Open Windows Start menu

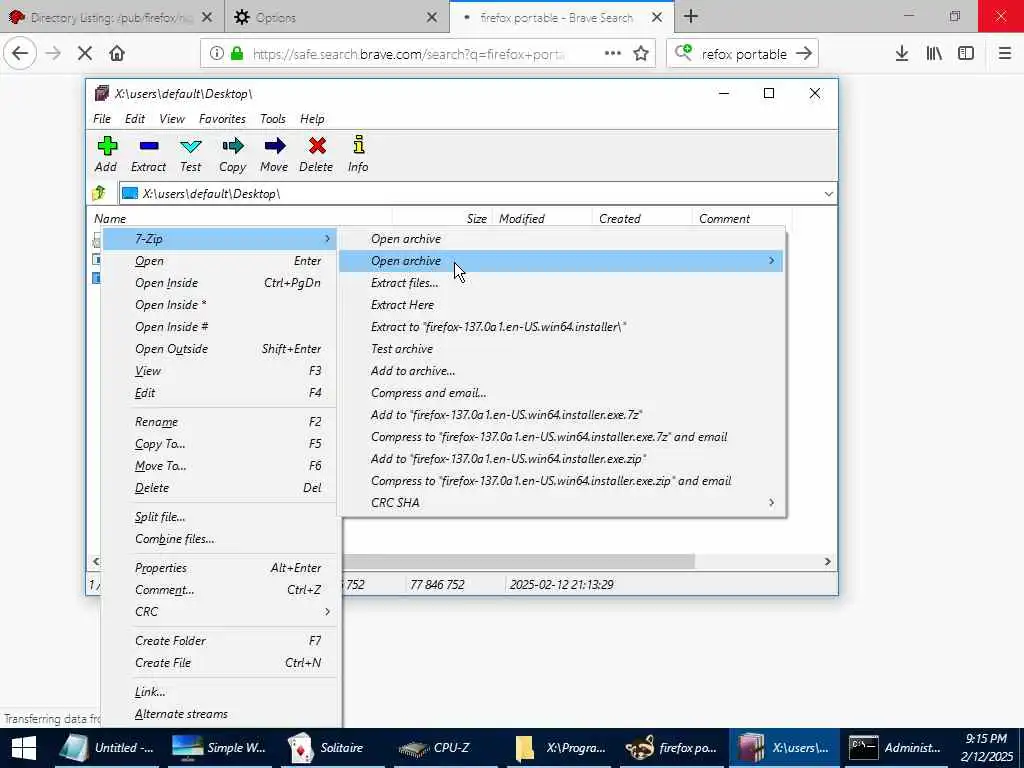click(24, 748)
